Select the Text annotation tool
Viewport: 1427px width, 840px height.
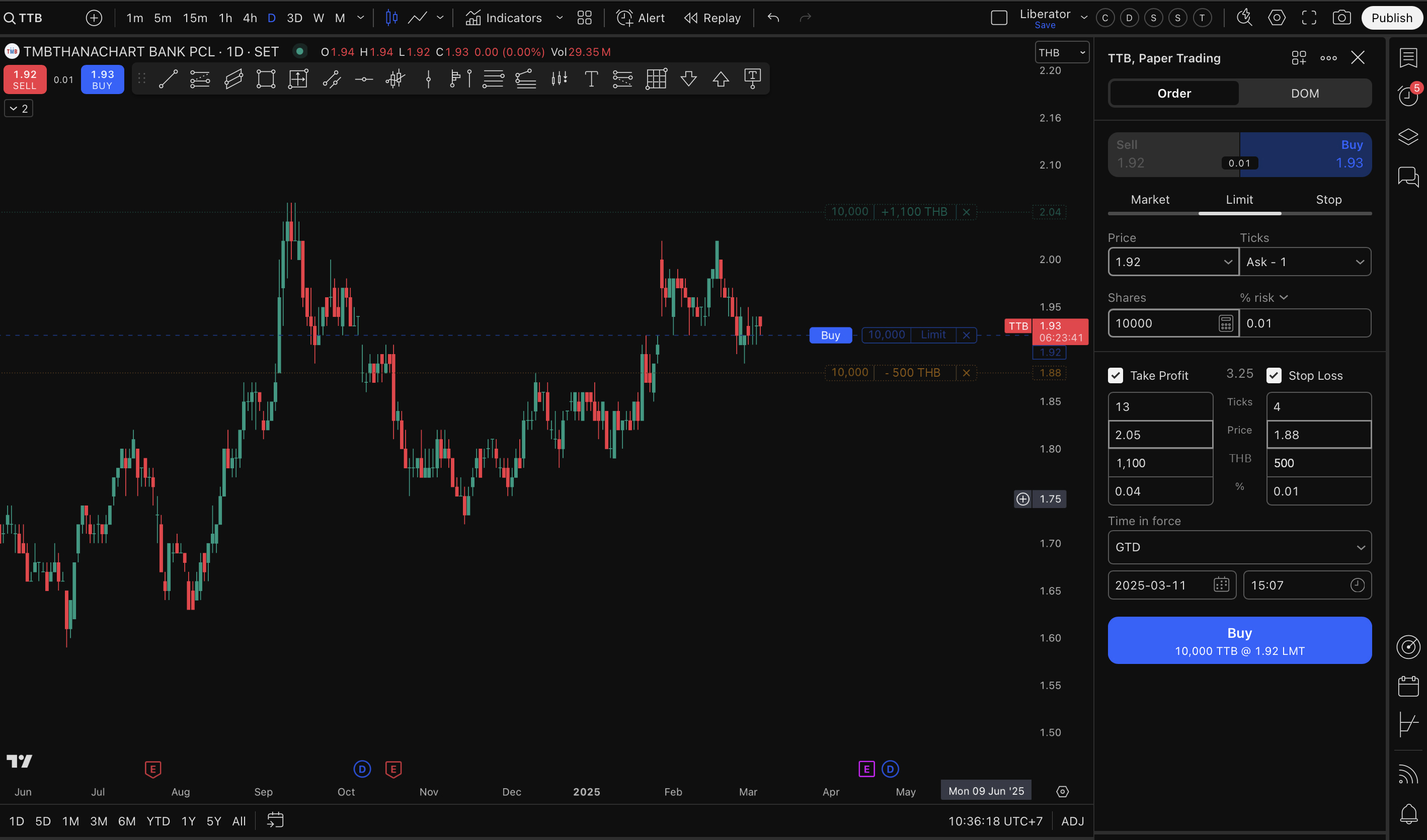coord(591,78)
